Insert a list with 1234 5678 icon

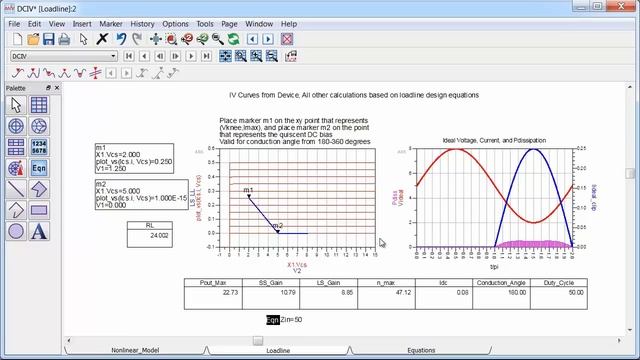[x=39, y=147]
